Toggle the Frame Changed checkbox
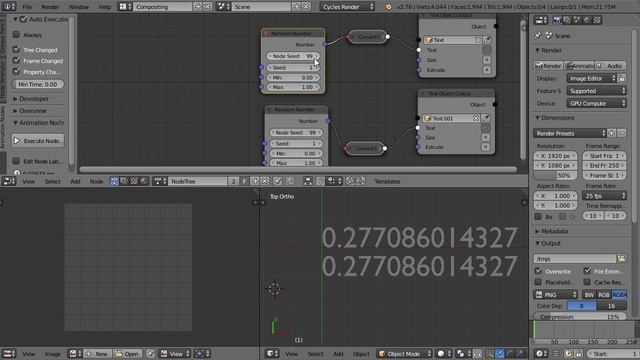Image resolution: width=640 pixels, height=360 pixels. [x=16, y=60]
